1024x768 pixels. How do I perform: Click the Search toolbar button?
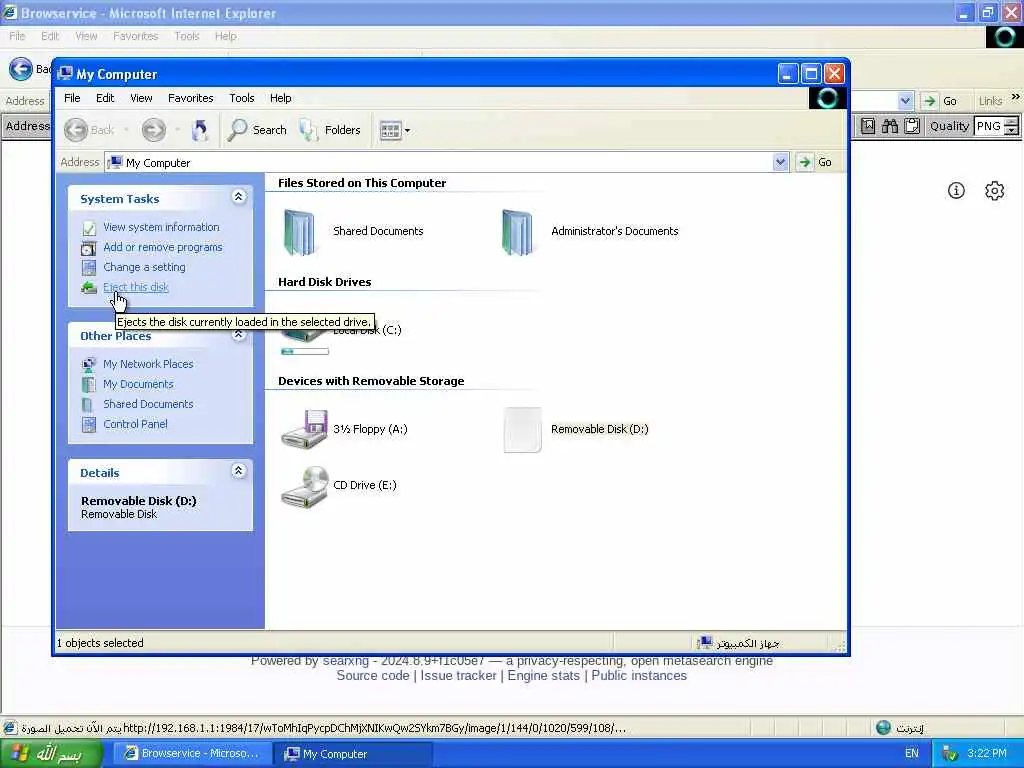tap(257, 130)
